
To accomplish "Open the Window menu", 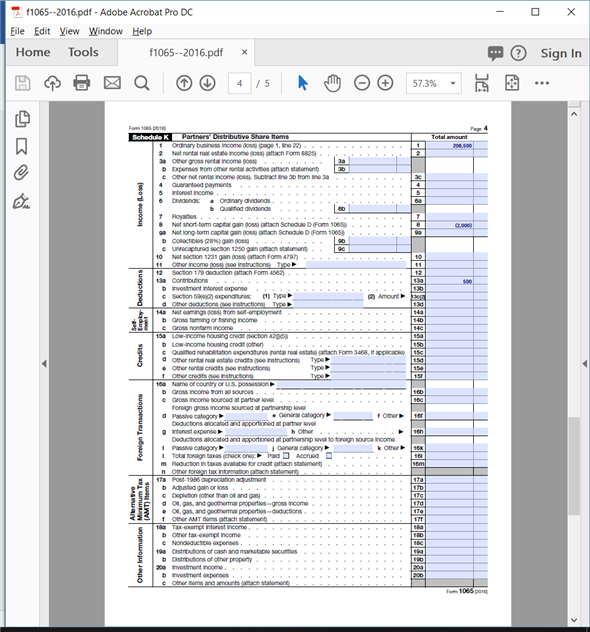I will click(106, 31).
